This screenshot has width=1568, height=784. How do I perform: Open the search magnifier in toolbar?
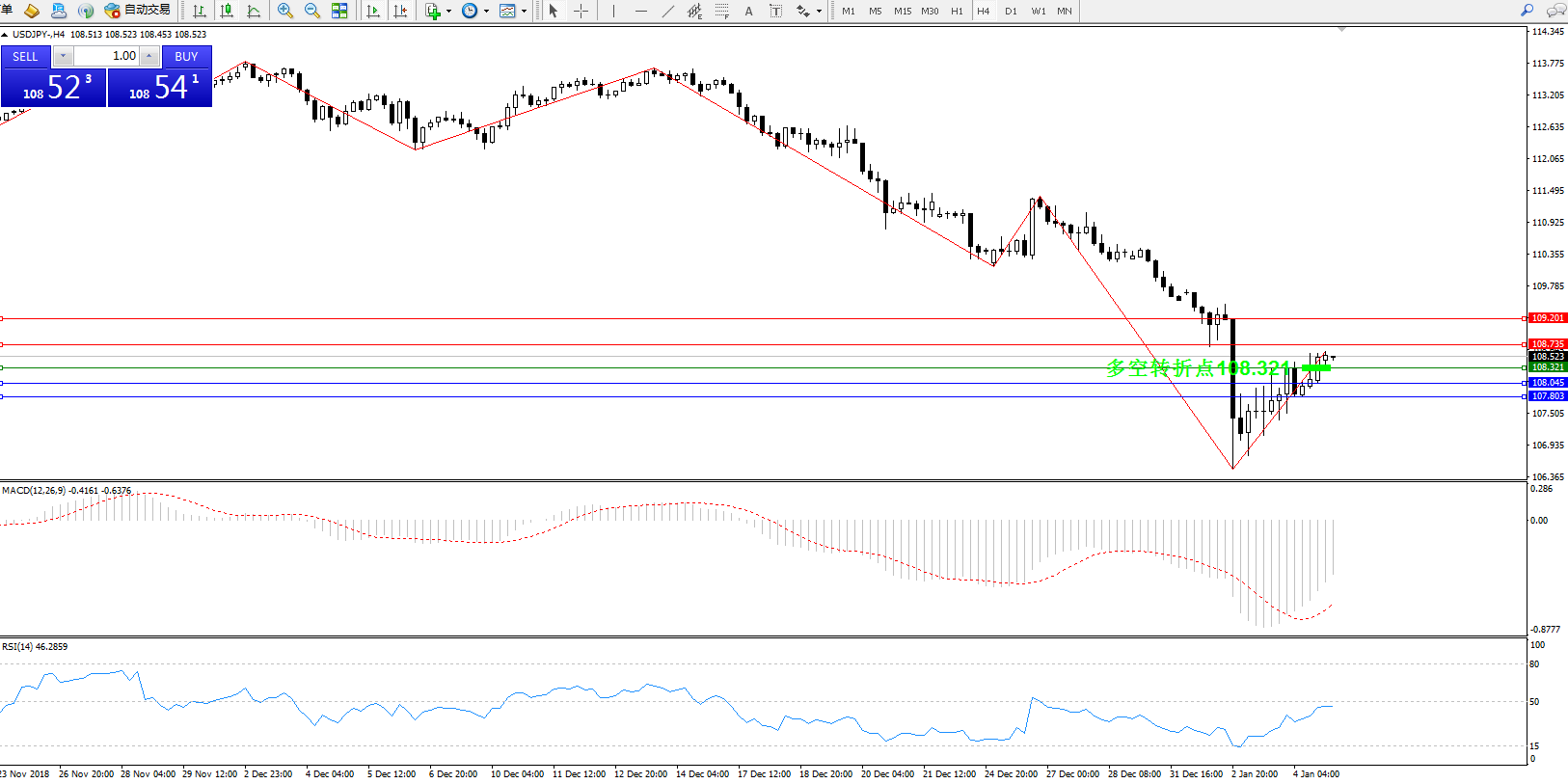[x=1527, y=11]
